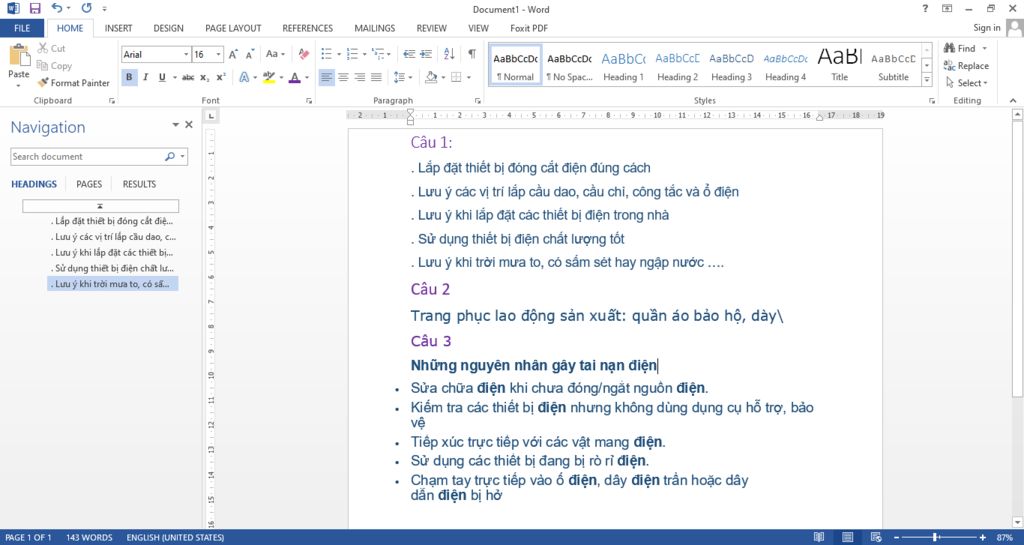The width and height of the screenshot is (1024, 545).
Task: Open Word Help question mark
Action: point(925,8)
